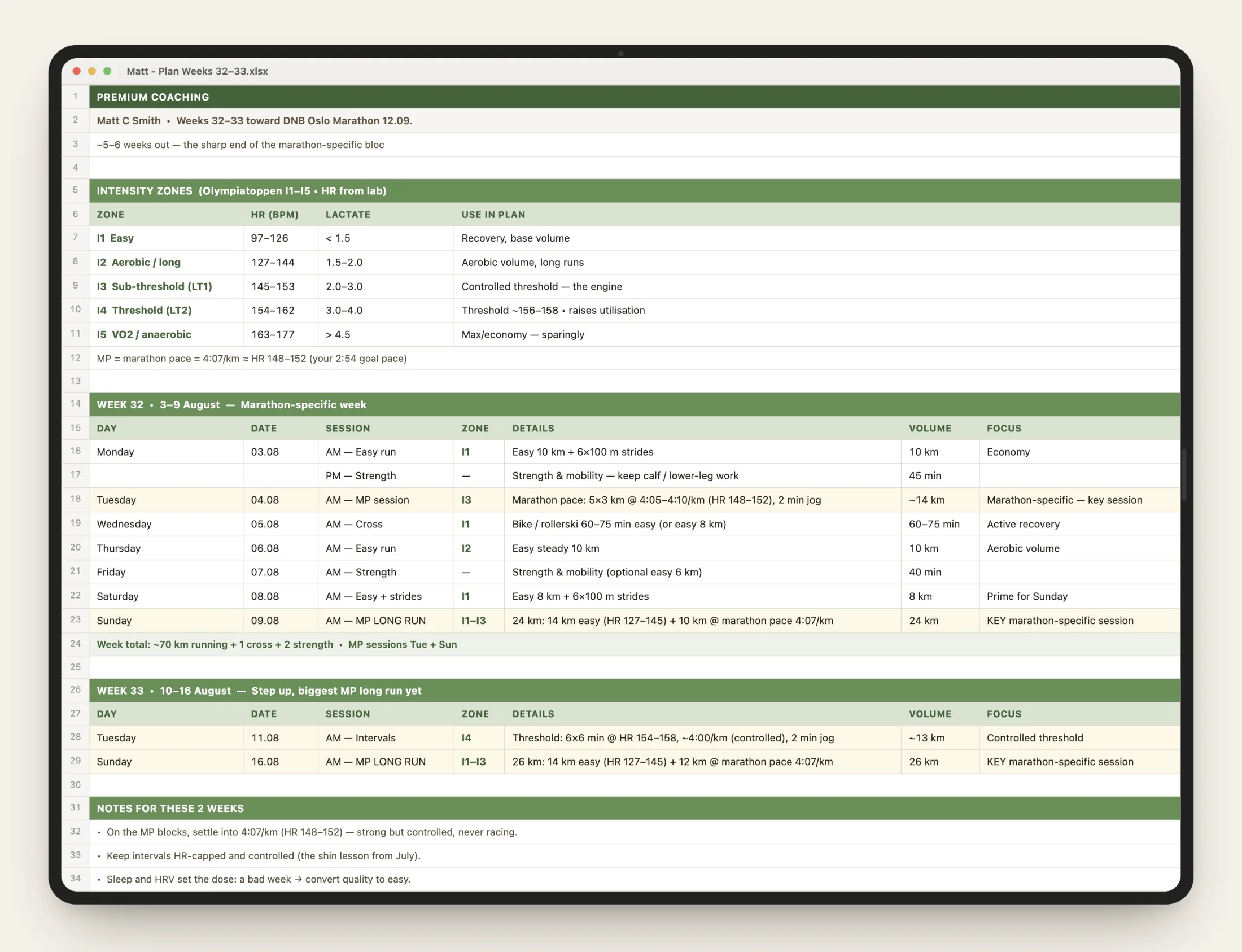Click the Thursday day cell

click(166, 548)
